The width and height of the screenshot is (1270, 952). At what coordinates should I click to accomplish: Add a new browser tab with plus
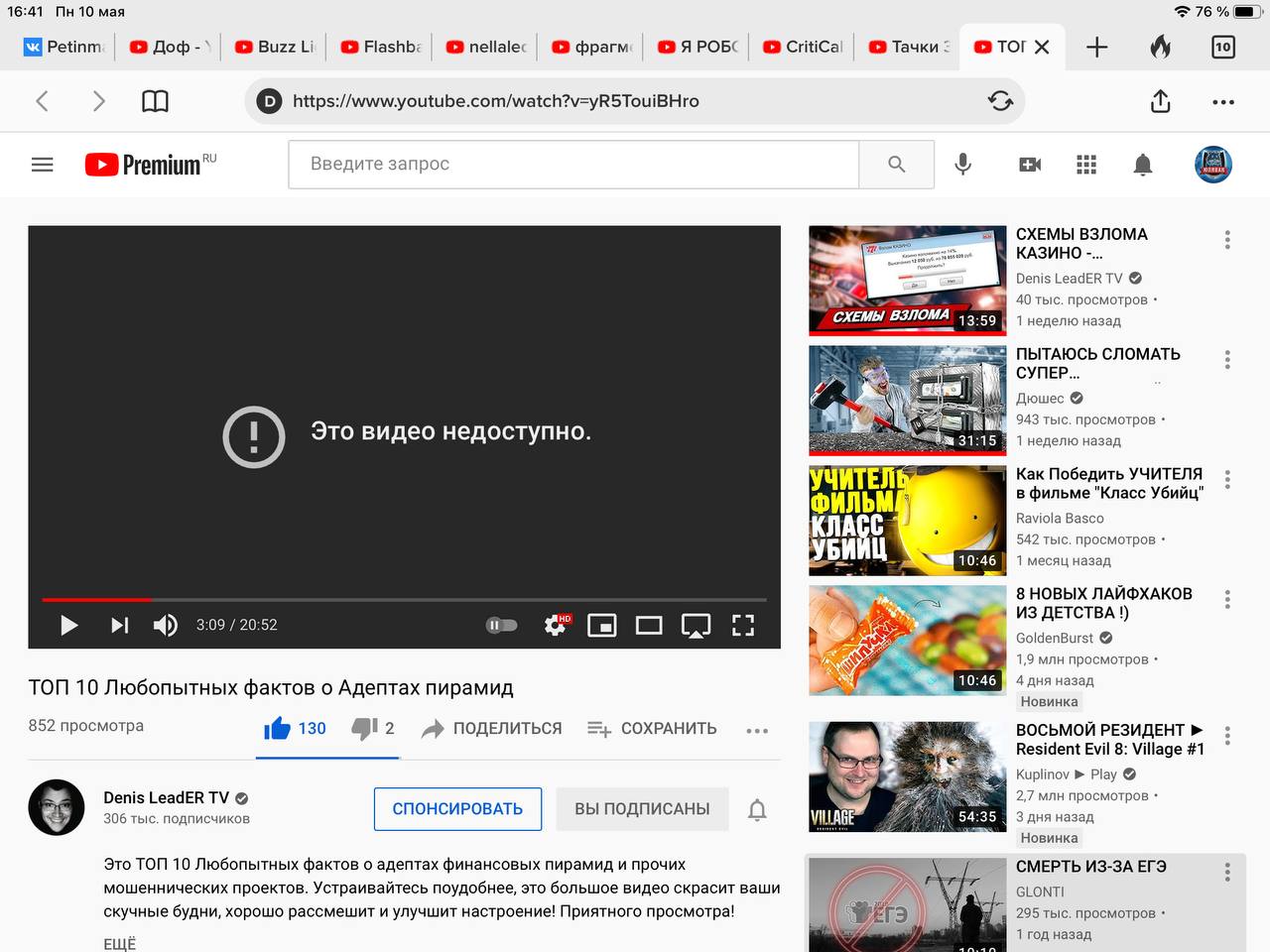coord(1096,47)
